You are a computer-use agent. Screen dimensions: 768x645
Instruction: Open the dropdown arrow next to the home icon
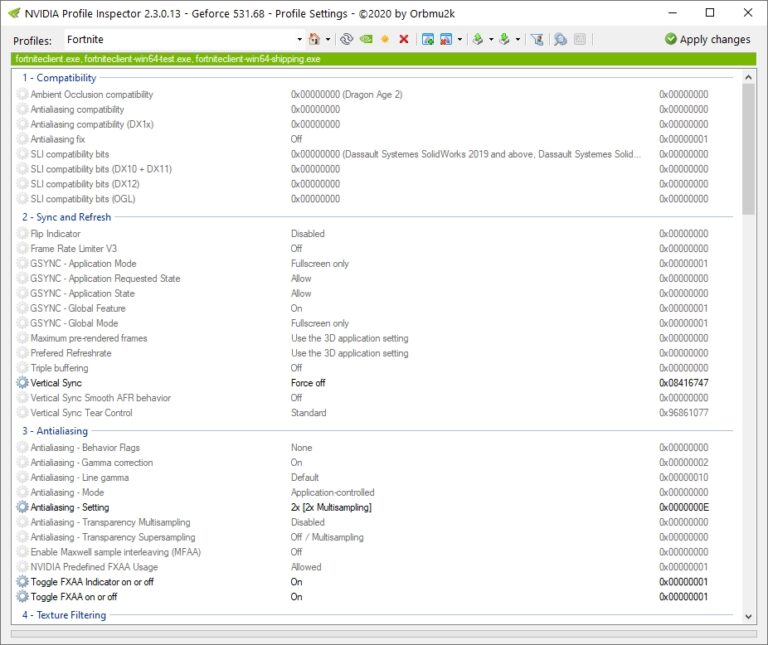tap(328, 39)
